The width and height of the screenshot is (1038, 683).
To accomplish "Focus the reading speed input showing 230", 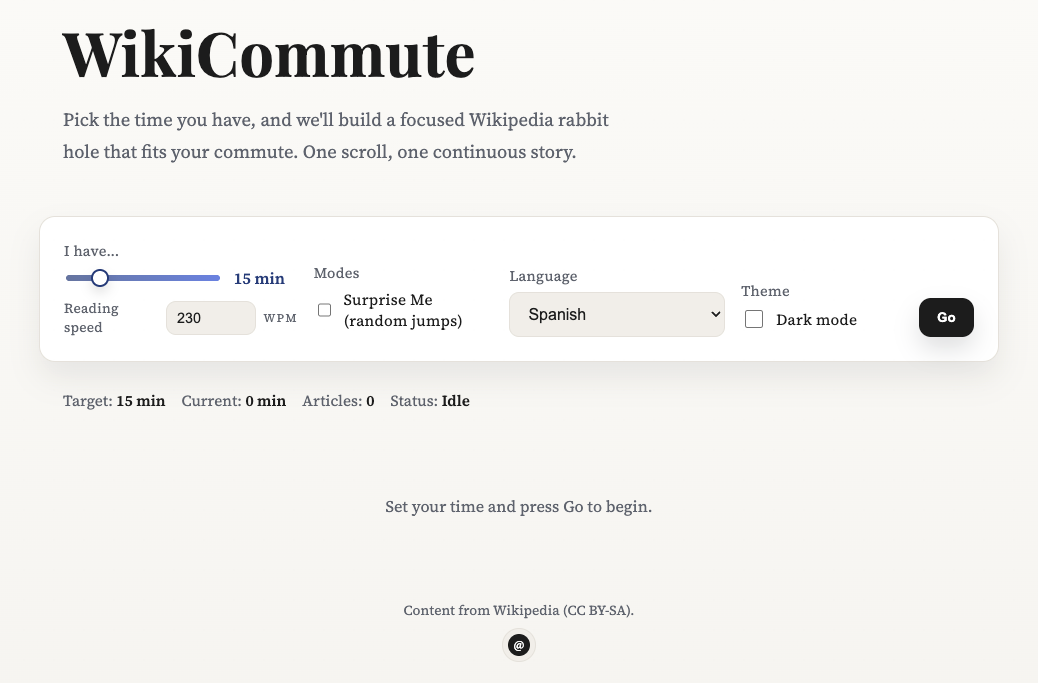I will (x=210, y=318).
